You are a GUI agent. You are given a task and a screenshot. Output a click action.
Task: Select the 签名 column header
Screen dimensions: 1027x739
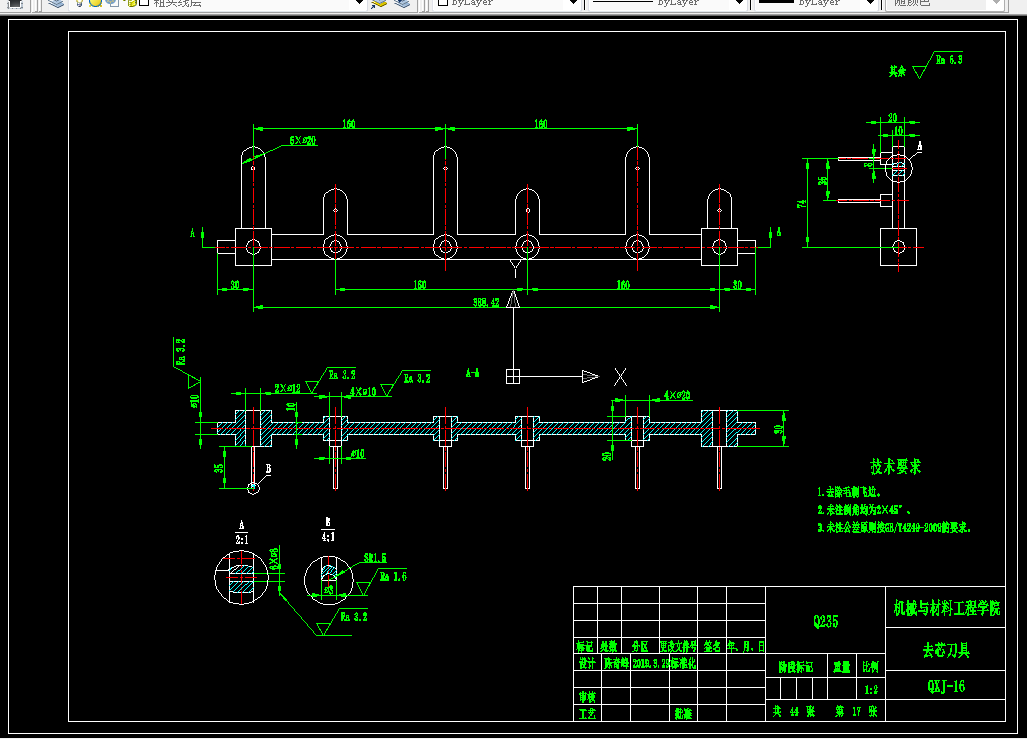click(x=712, y=647)
